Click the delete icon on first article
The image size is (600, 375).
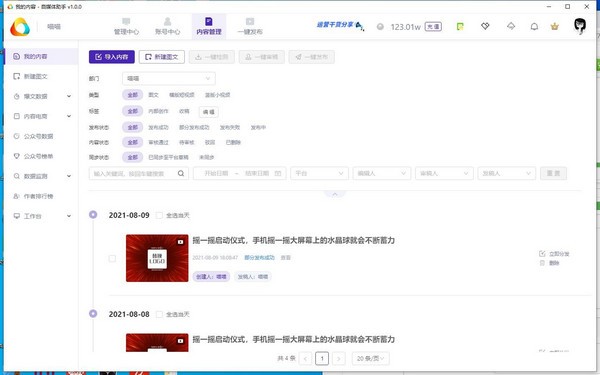(542, 263)
